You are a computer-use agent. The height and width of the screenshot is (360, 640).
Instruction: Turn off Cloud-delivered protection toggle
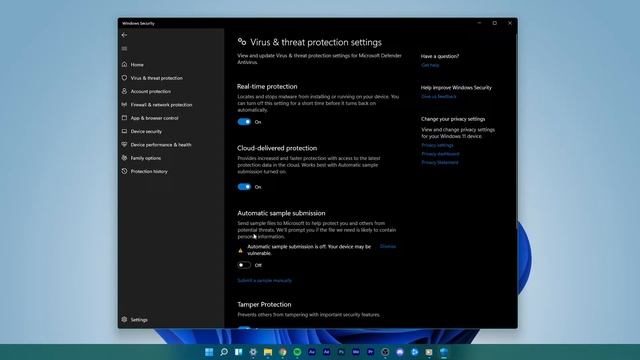click(244, 187)
